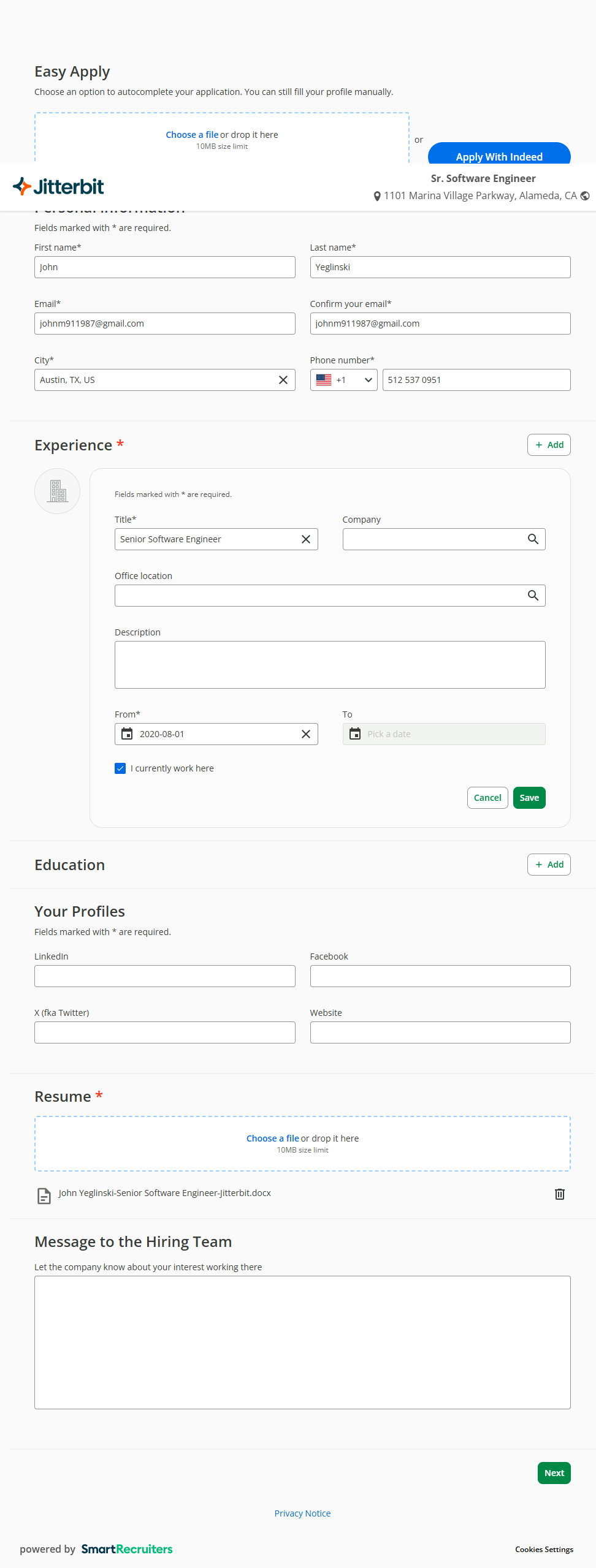Save the experience entry

tap(529, 798)
